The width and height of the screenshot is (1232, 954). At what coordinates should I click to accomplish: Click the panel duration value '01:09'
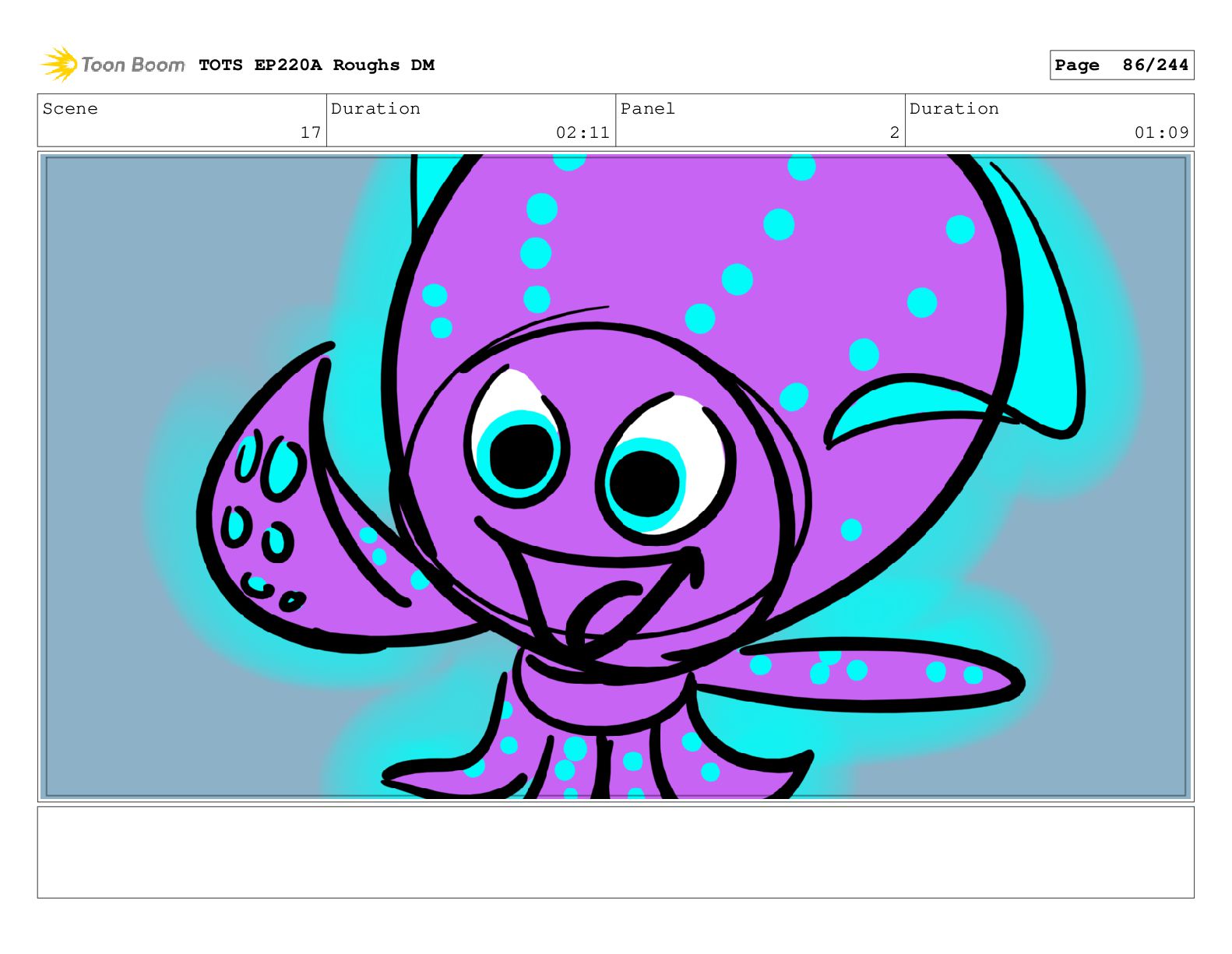(1161, 132)
